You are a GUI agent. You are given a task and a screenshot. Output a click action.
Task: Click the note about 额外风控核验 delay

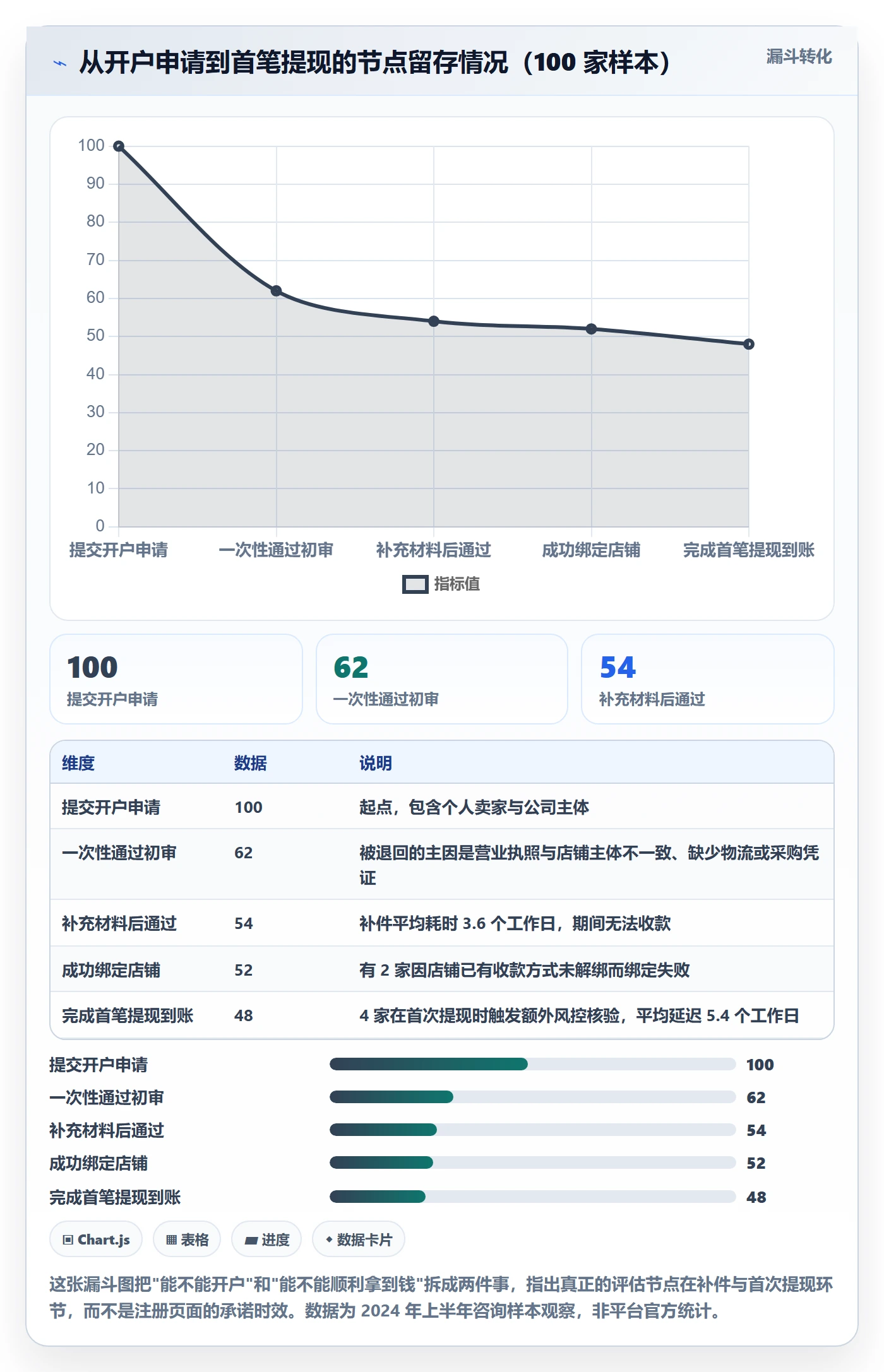[x=580, y=1016]
